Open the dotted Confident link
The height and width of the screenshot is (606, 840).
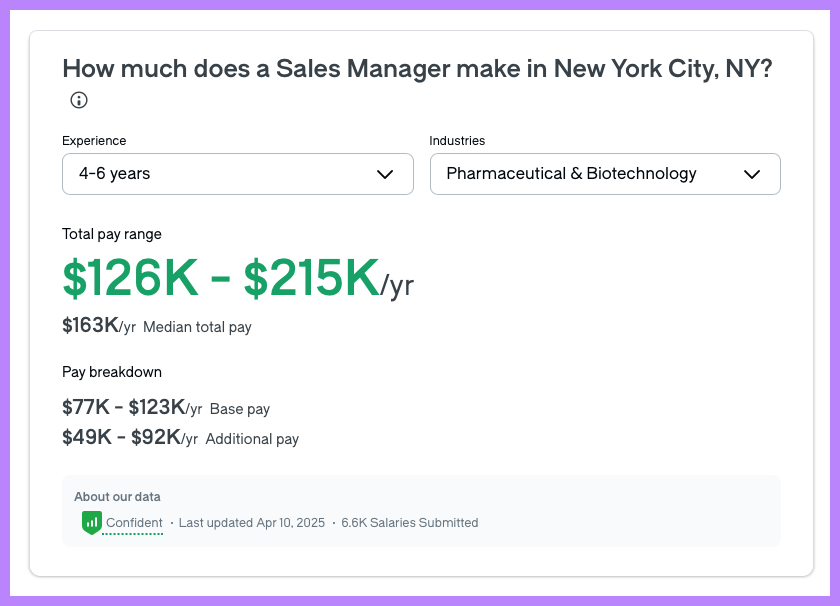point(134,522)
